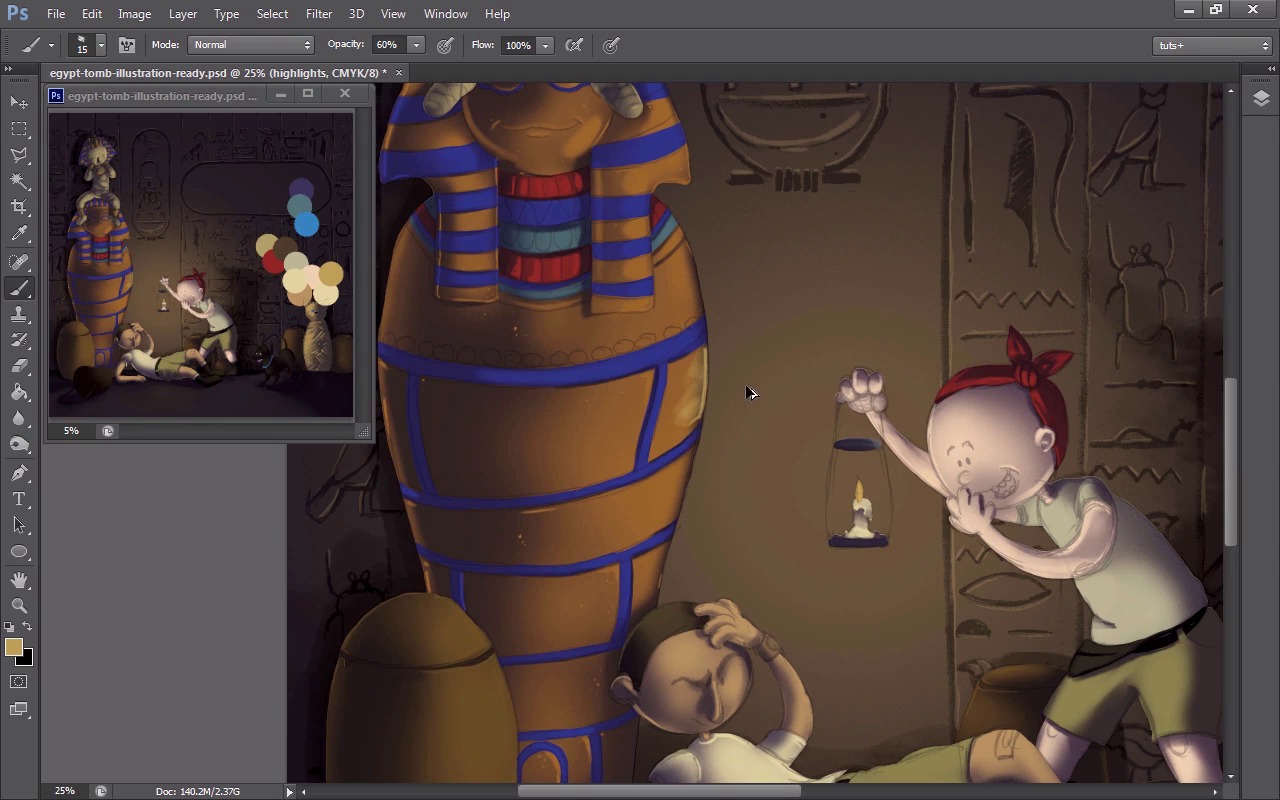Select the Magic Wand tool
Image resolution: width=1280 pixels, height=800 pixels.
point(19,181)
